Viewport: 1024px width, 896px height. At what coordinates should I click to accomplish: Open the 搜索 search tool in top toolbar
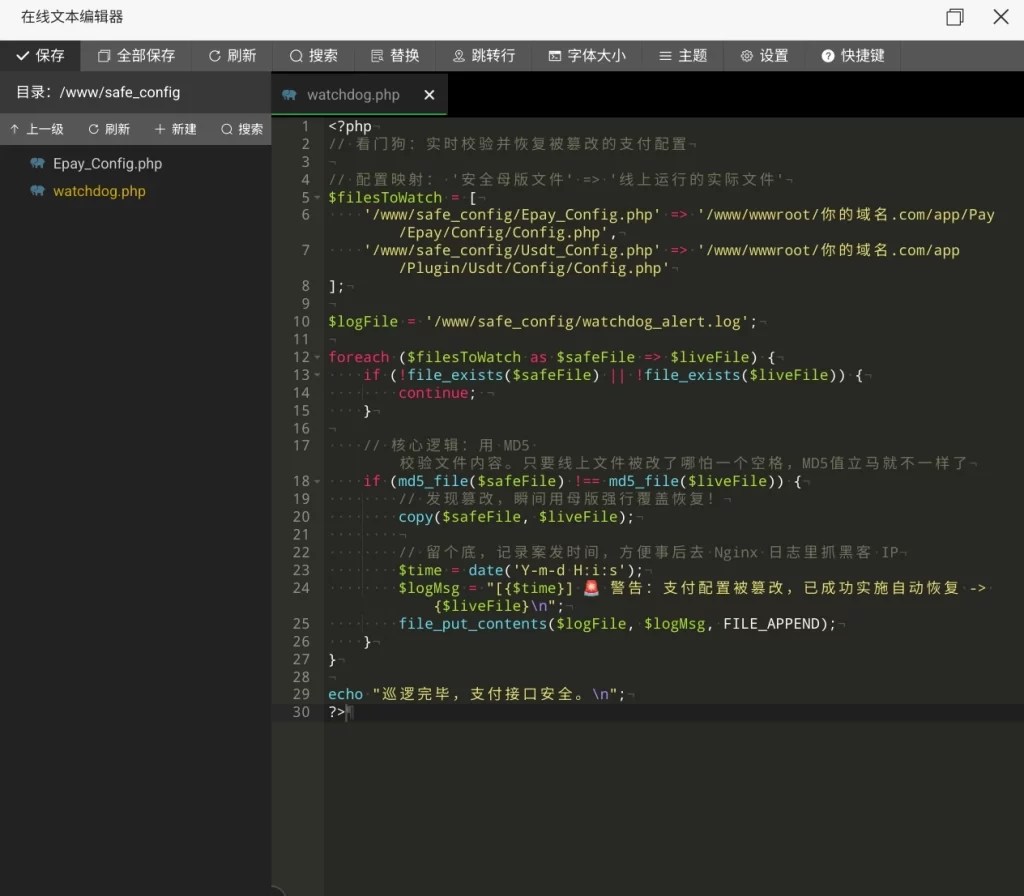pos(314,56)
